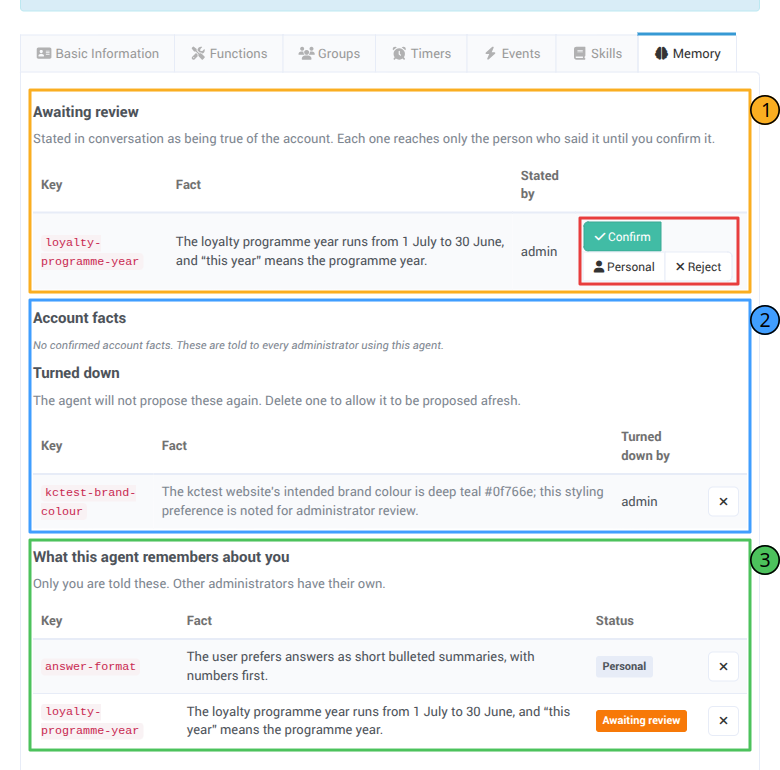This screenshot has height=770, width=780.
Task: Click the Personal status badge
Action: [x=624, y=667]
